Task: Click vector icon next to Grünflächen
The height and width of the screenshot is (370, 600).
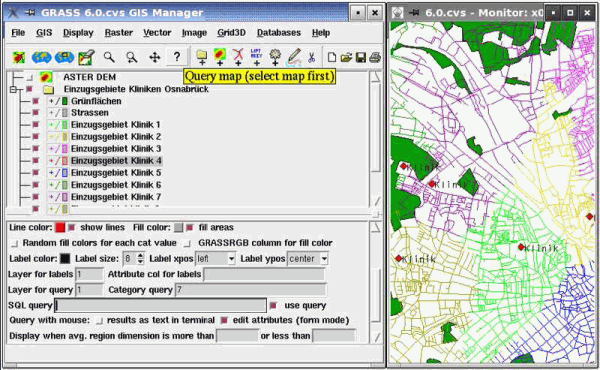Action: coord(58,101)
